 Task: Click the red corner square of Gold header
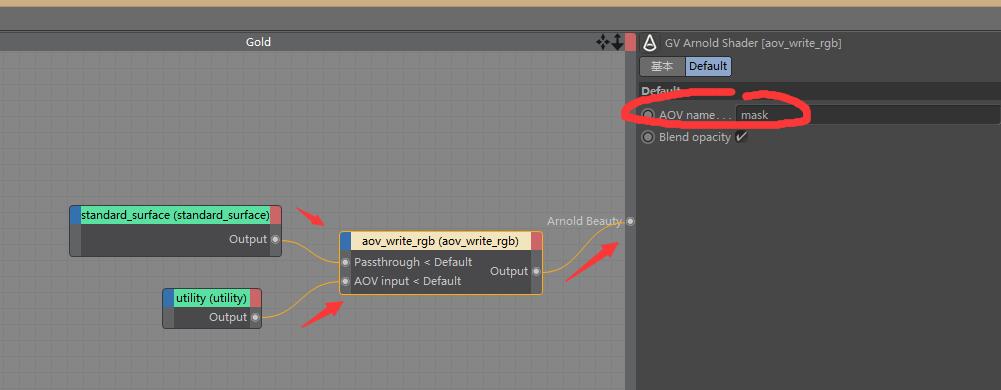coord(630,43)
